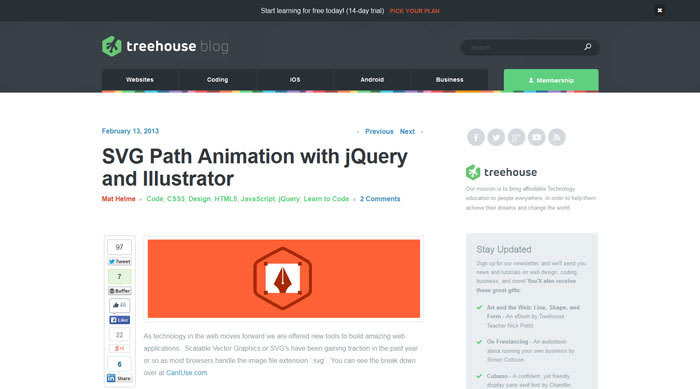
Task: Open the iOS menu
Action: click(295, 80)
